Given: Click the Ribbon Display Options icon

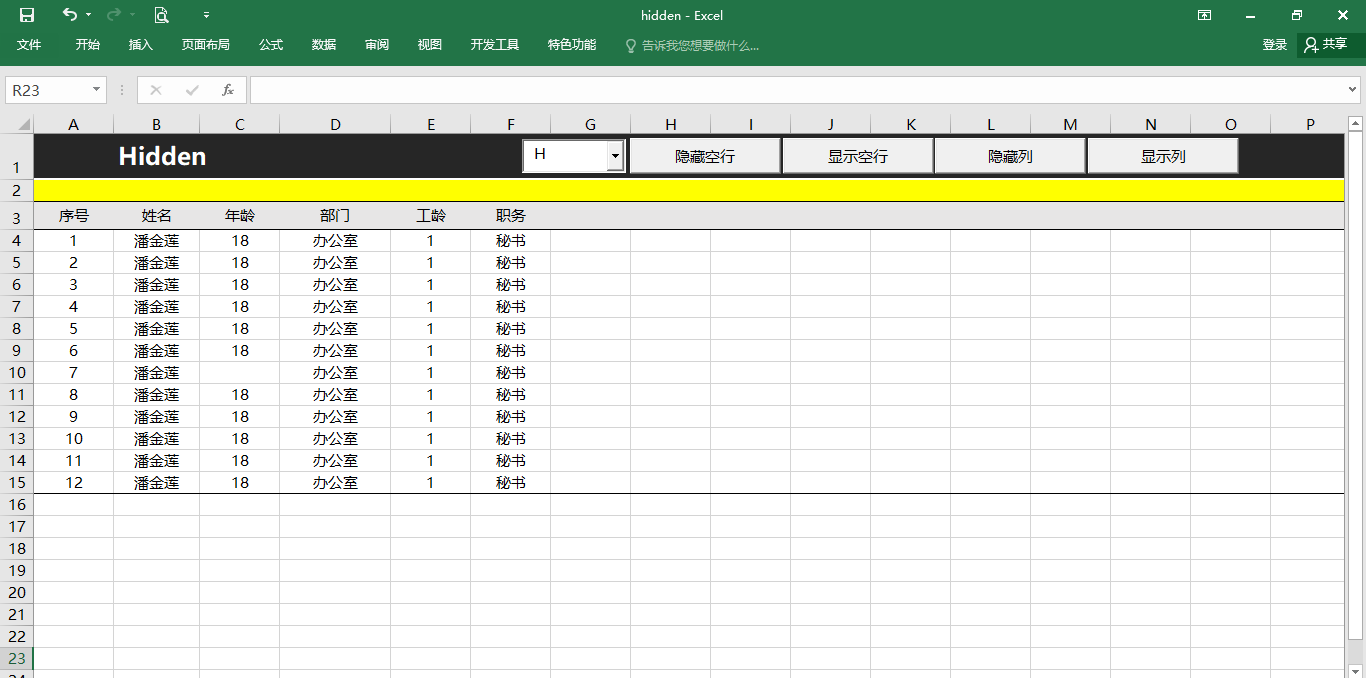Looking at the screenshot, I should [x=1205, y=15].
